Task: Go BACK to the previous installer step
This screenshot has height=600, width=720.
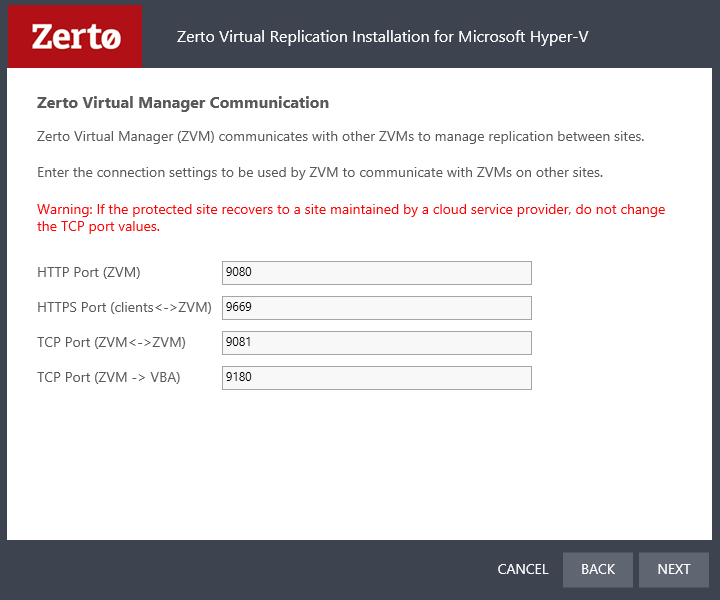Action: pyautogui.click(x=597, y=569)
